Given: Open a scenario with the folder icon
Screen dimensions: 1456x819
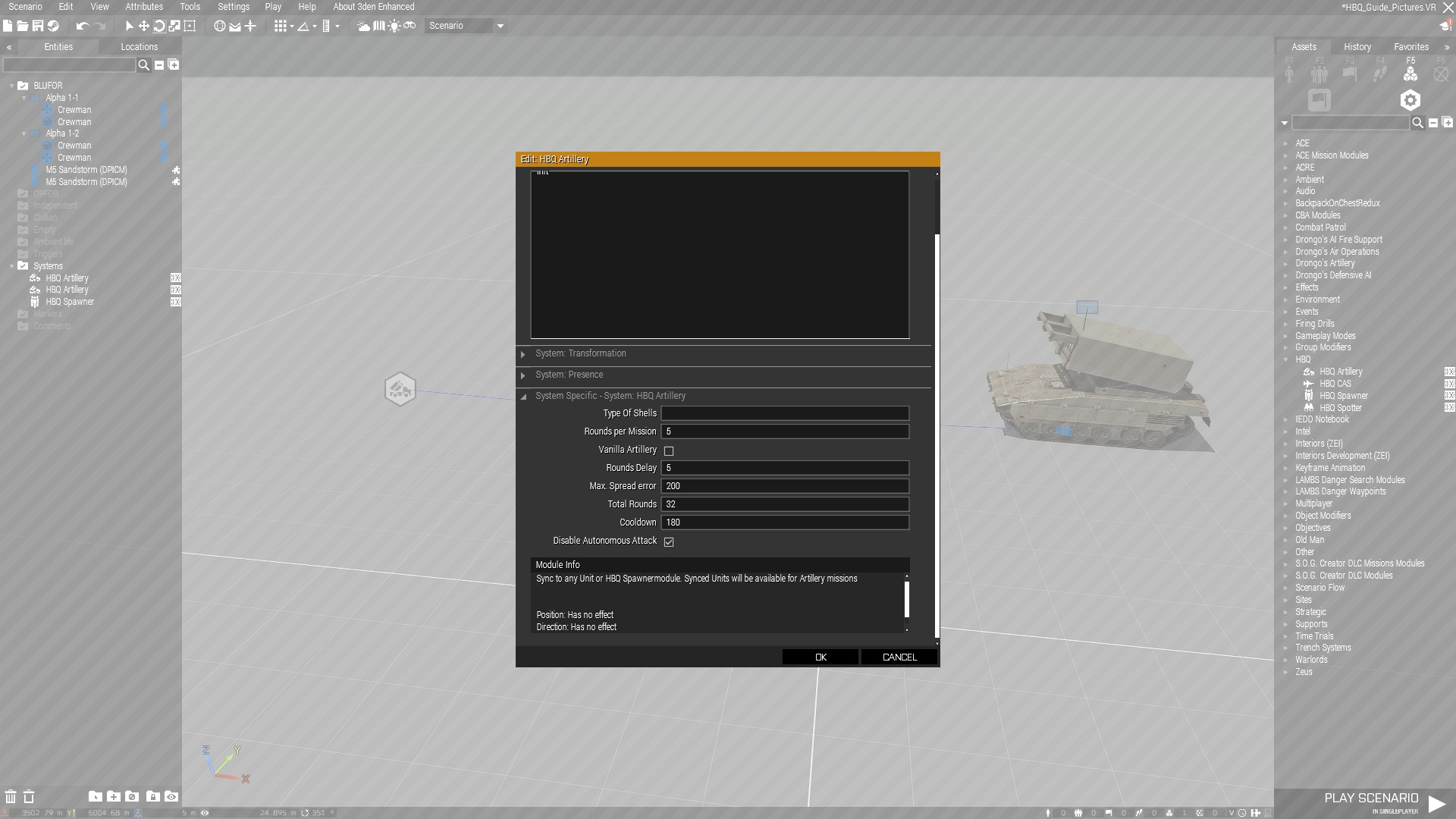Looking at the screenshot, I should (23, 26).
